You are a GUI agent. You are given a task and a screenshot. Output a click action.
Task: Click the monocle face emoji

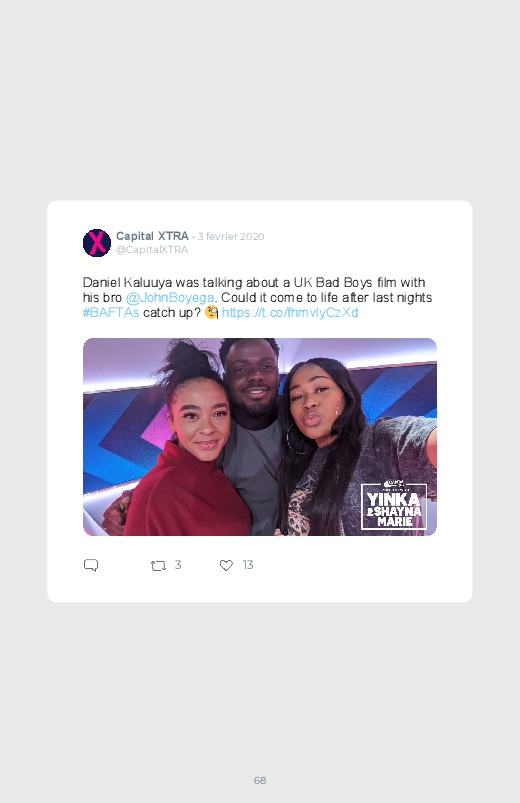[212, 312]
